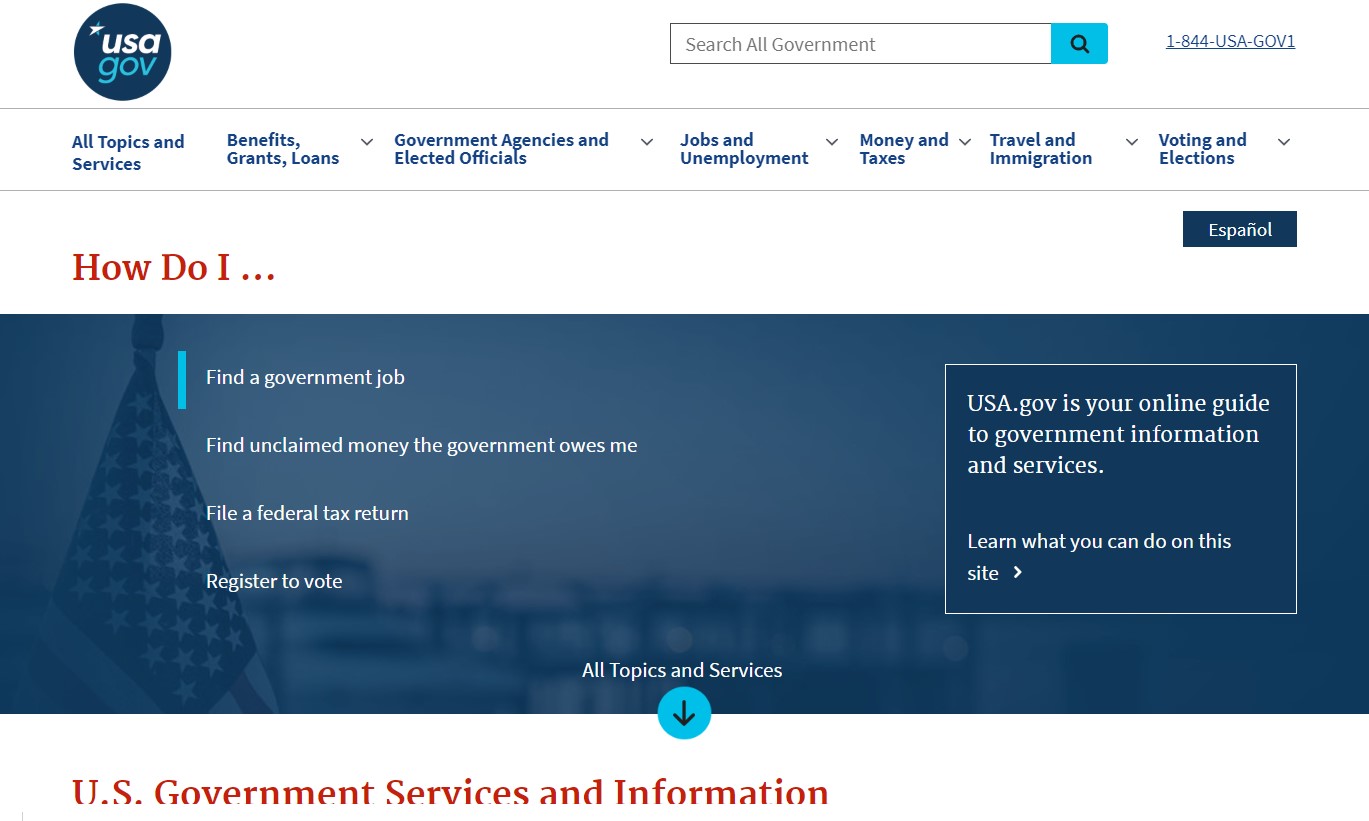Expand chevron beside Benefits, Grants, Loans

pyautogui.click(x=367, y=142)
